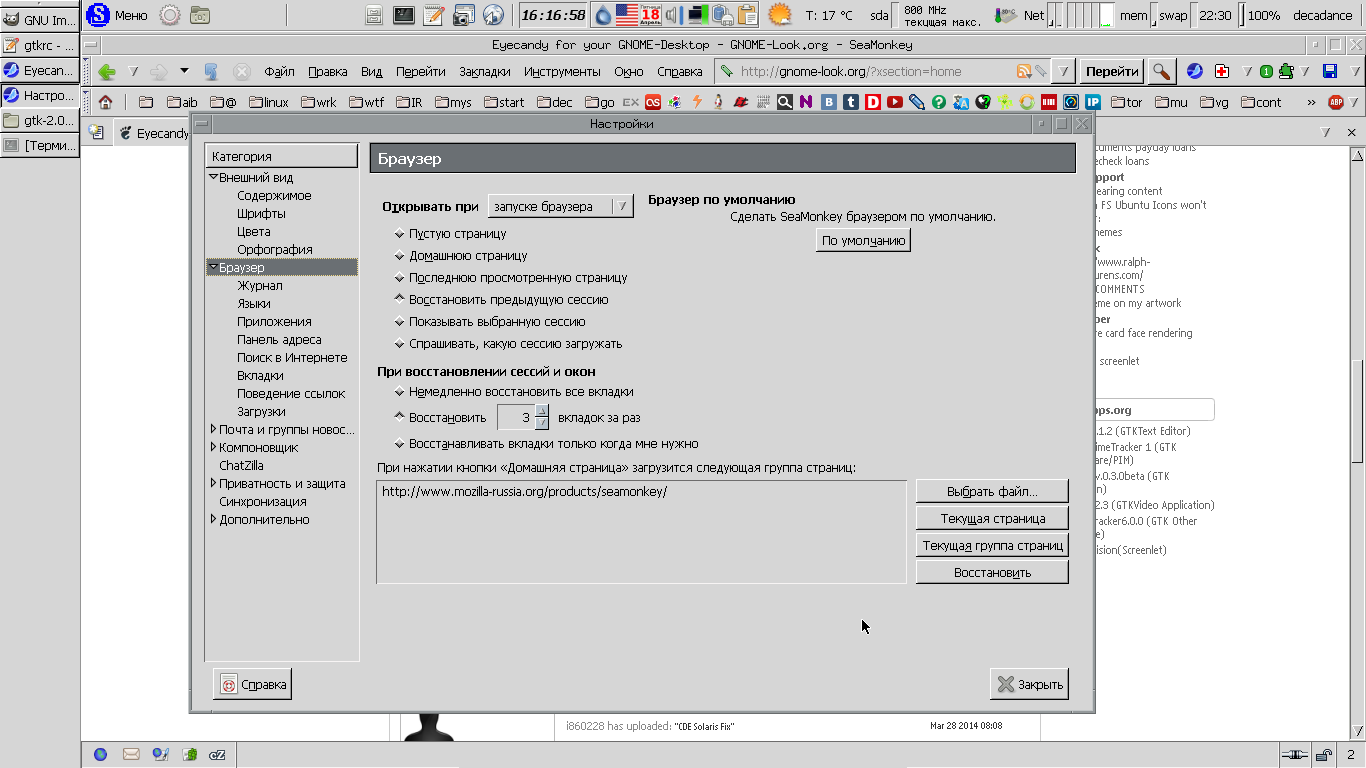
Task: Click the blue IP bookmark icon
Action: tap(1092, 102)
